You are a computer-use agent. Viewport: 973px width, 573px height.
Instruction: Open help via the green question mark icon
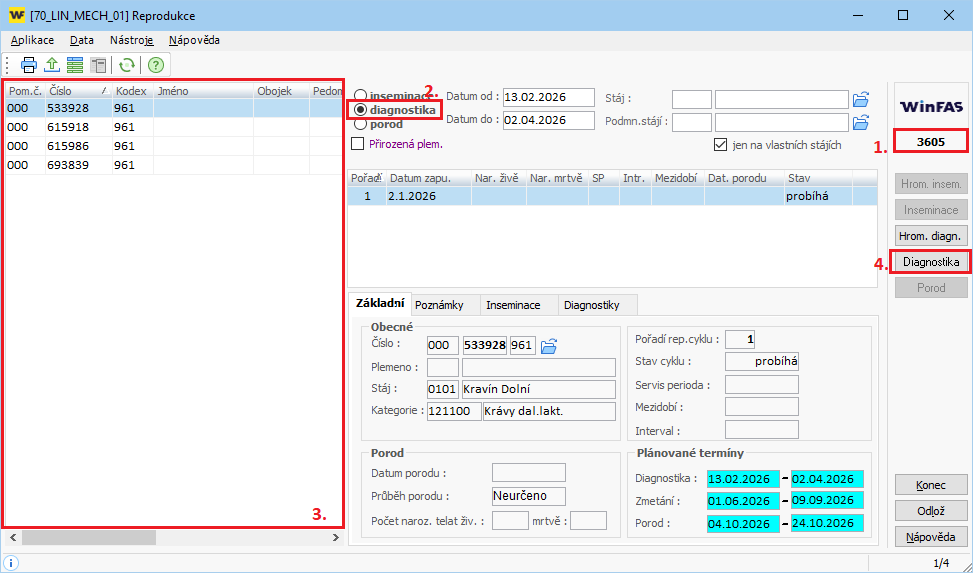click(x=156, y=65)
